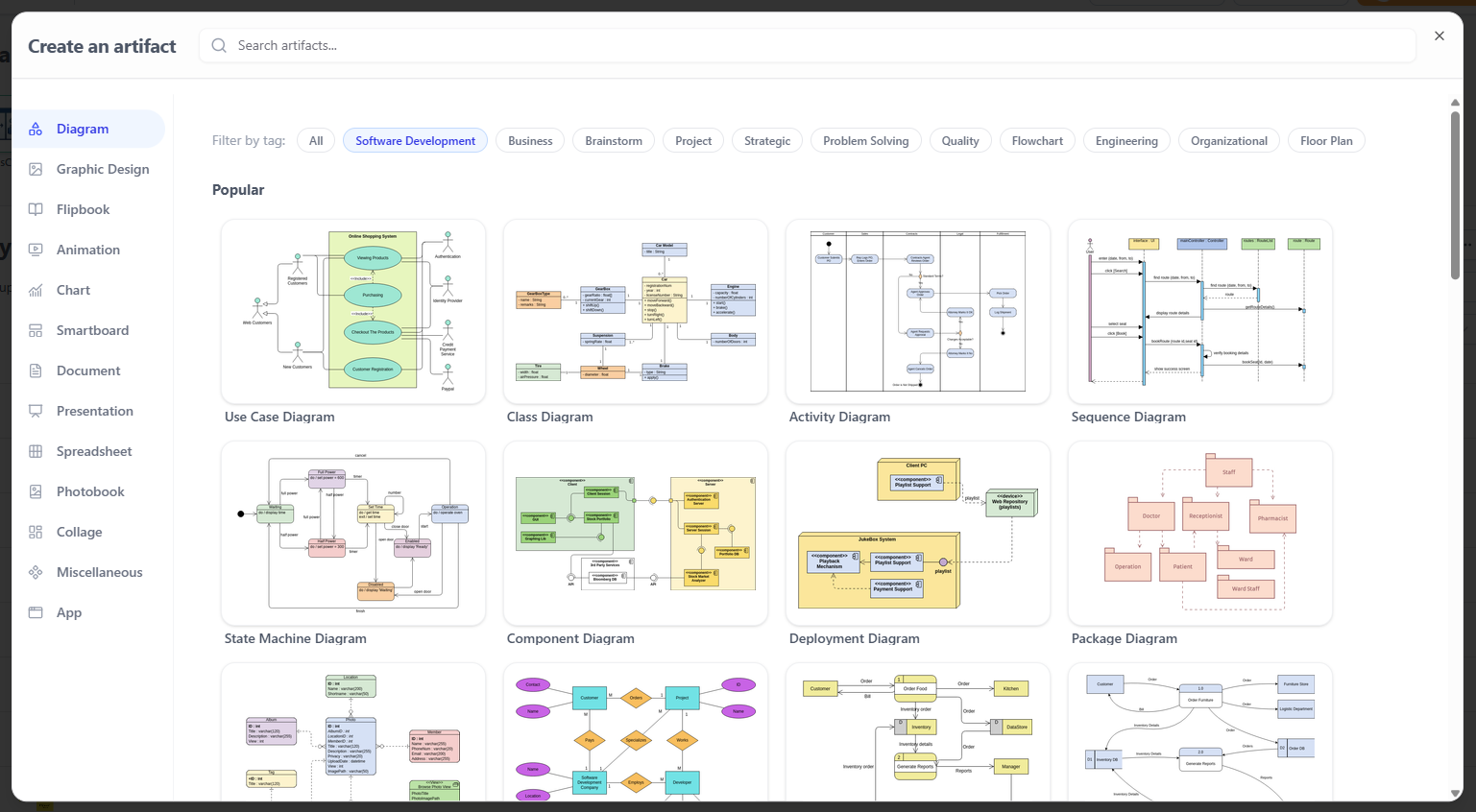Viewport: 1476px width, 812px height.
Task: Click the Collage sidebar icon
Action: tap(36, 532)
